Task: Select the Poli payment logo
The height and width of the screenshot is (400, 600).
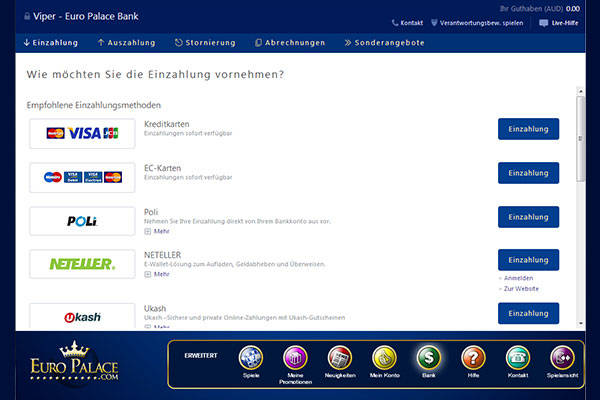Action: (82, 221)
